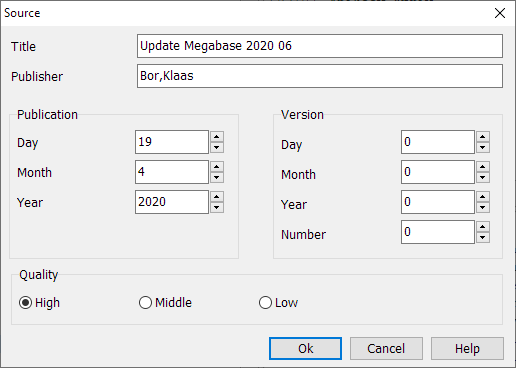Viewport: 516px width, 368px height.
Task: Increase Version Year with up arrow
Action: click(483, 197)
